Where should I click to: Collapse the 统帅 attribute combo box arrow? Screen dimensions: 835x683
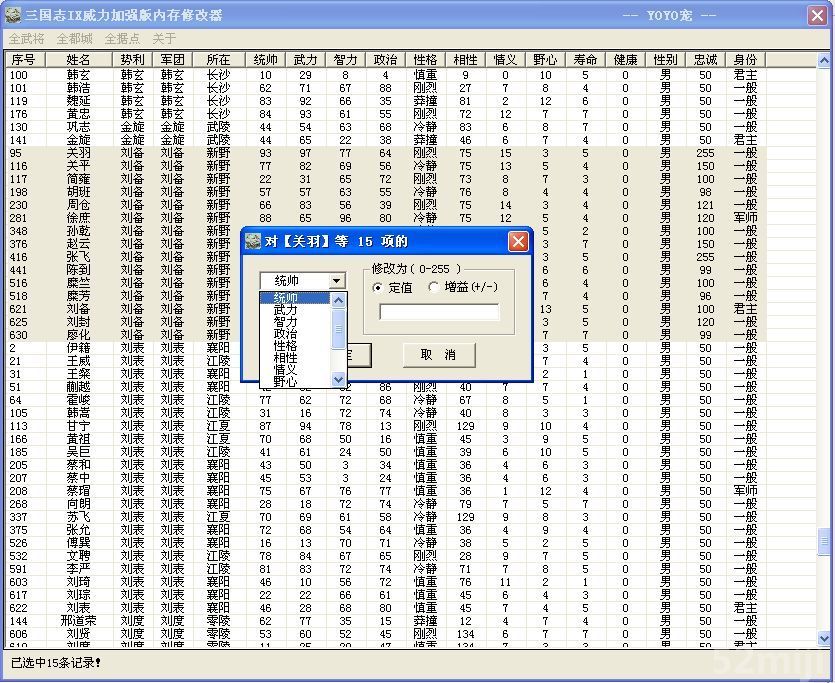tap(337, 281)
